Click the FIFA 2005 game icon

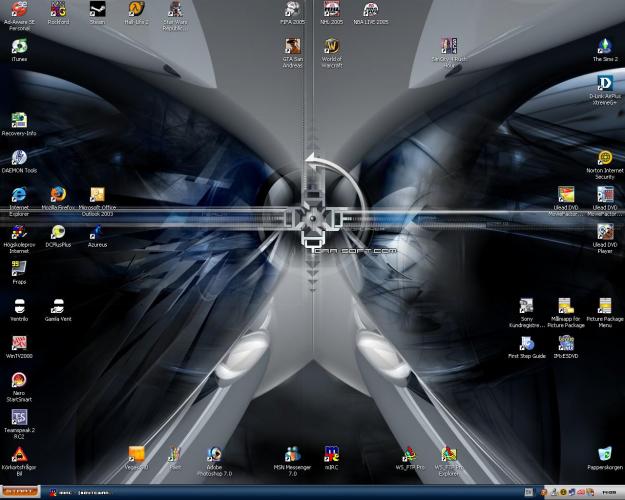(x=292, y=9)
